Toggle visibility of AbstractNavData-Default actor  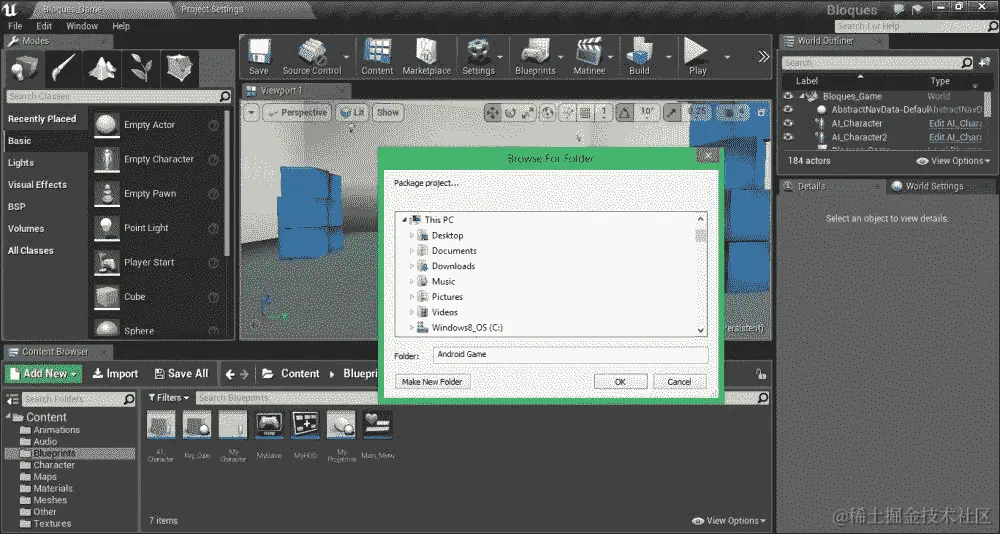(788, 110)
